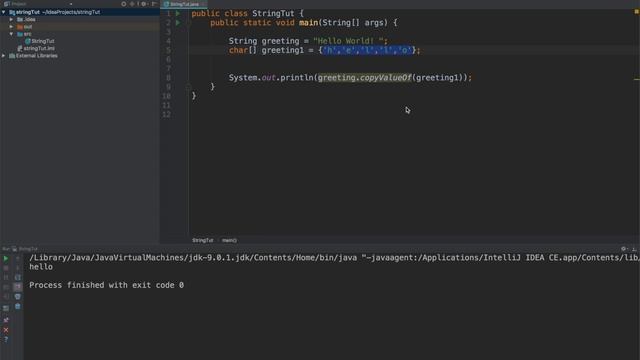The height and width of the screenshot is (360, 640).
Task: Switch to the StringTut.java editor tab
Action: tap(183, 4)
